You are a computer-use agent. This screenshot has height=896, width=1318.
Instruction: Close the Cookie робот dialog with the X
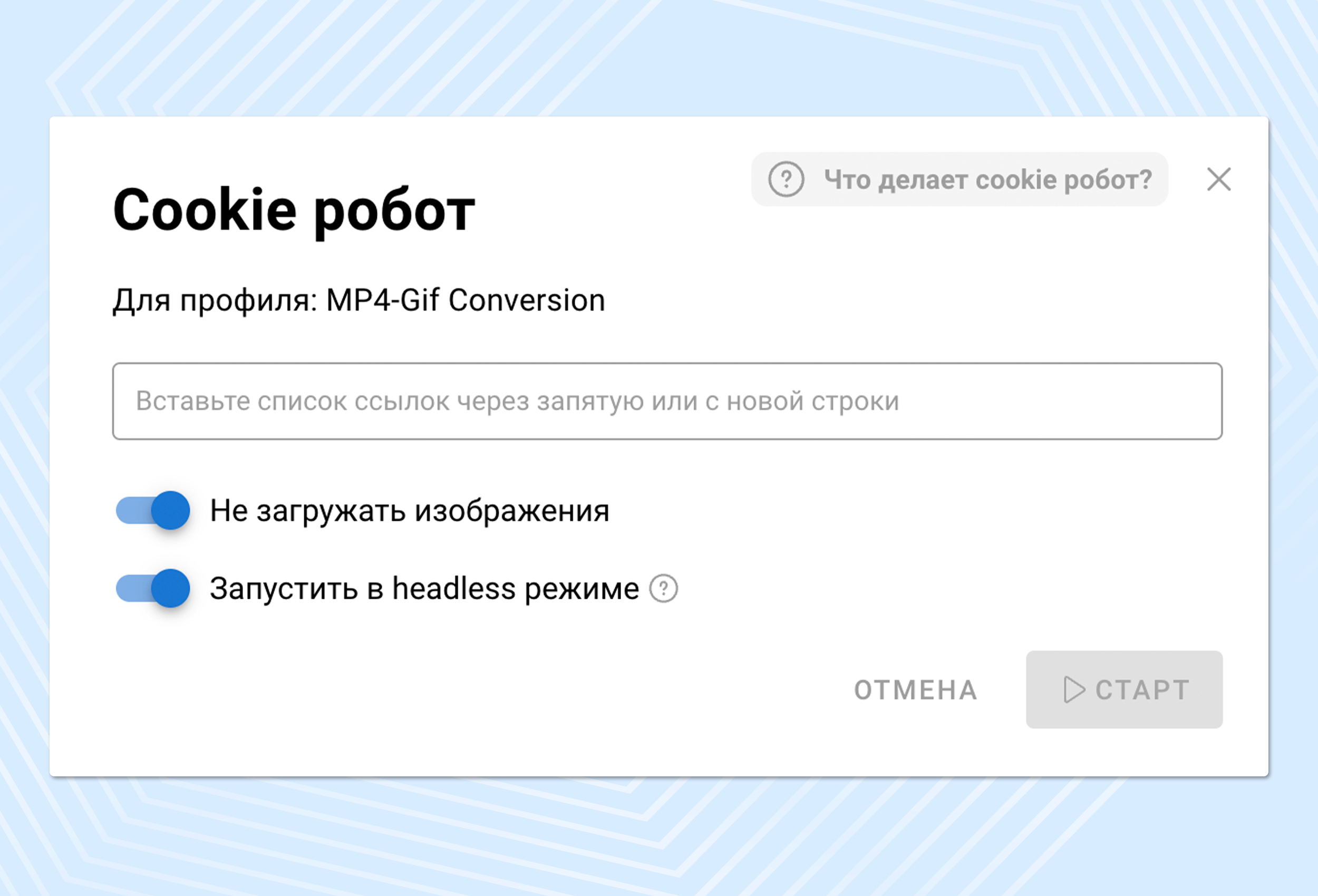[x=1219, y=179]
